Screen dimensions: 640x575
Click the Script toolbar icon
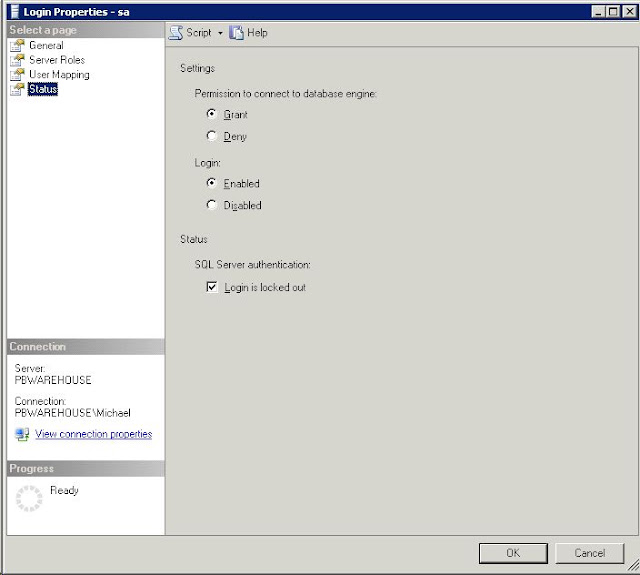pos(176,33)
